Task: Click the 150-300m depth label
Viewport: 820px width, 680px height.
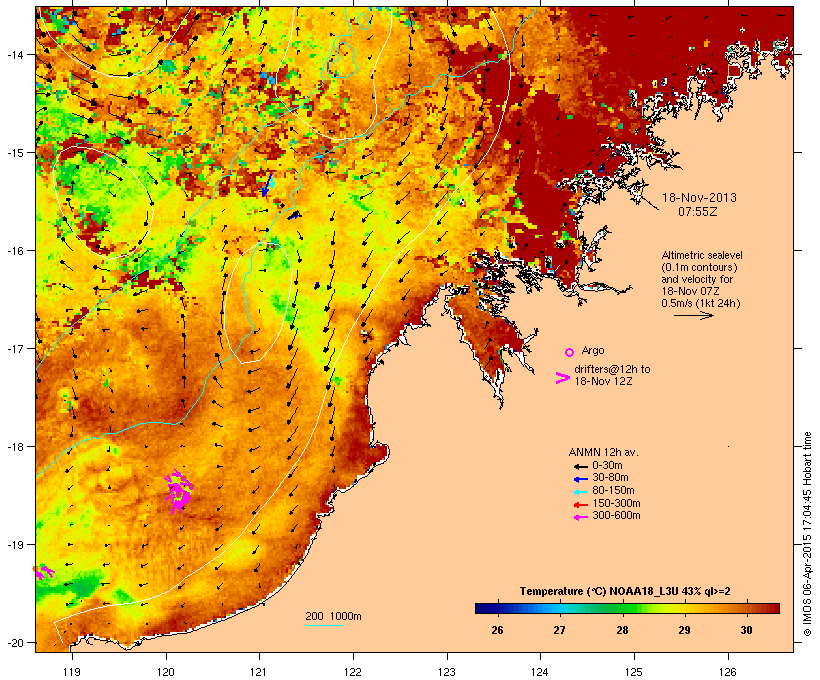Action: click(616, 503)
